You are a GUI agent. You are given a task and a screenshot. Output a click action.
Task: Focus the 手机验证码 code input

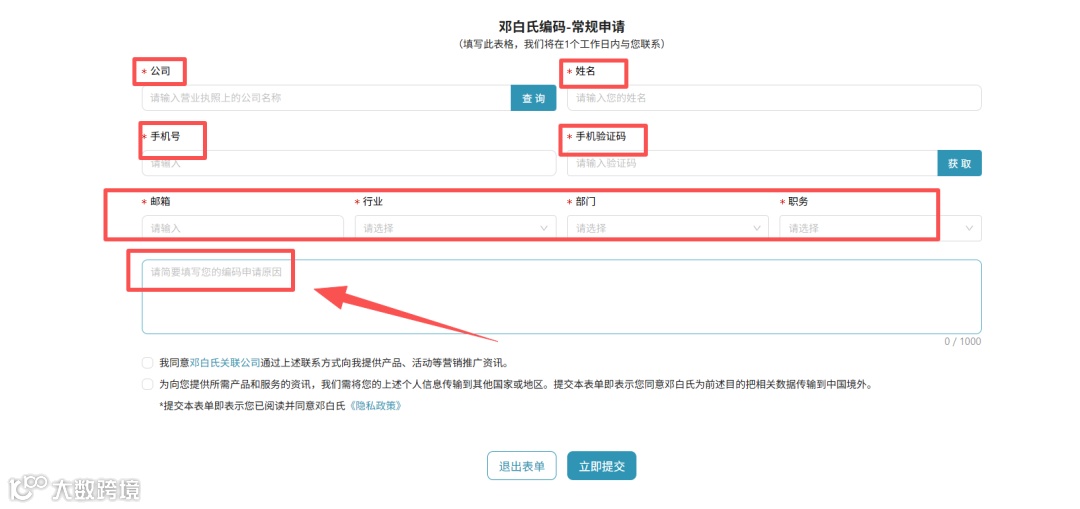(x=752, y=163)
